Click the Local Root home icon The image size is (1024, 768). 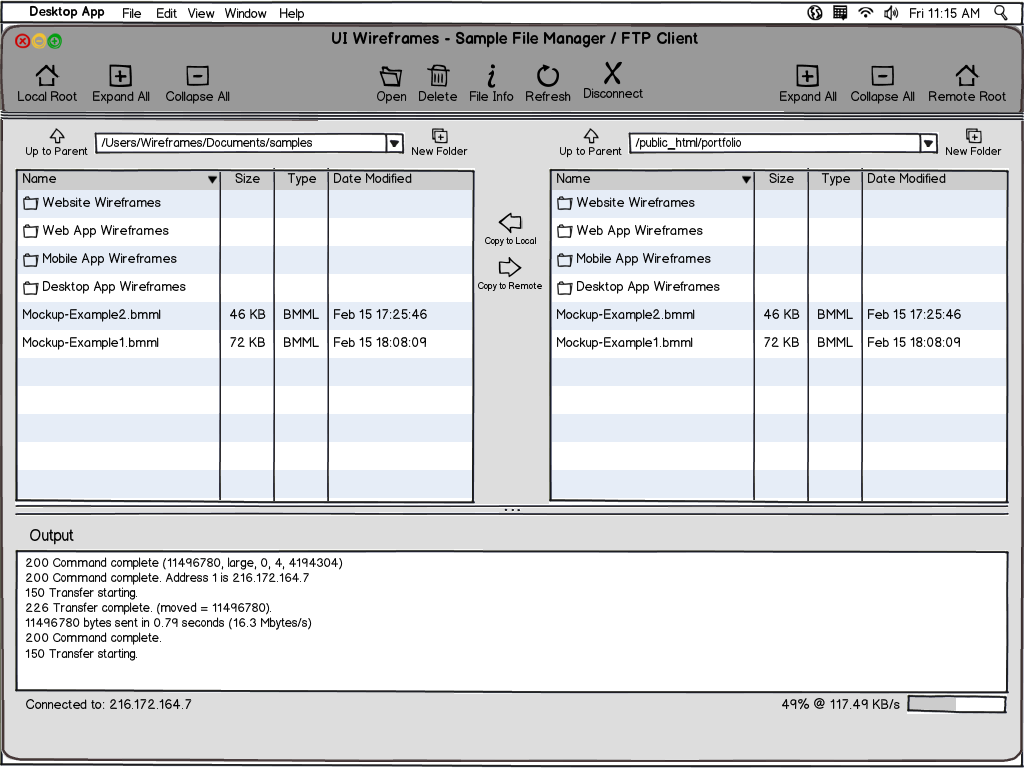pyautogui.click(x=46, y=76)
